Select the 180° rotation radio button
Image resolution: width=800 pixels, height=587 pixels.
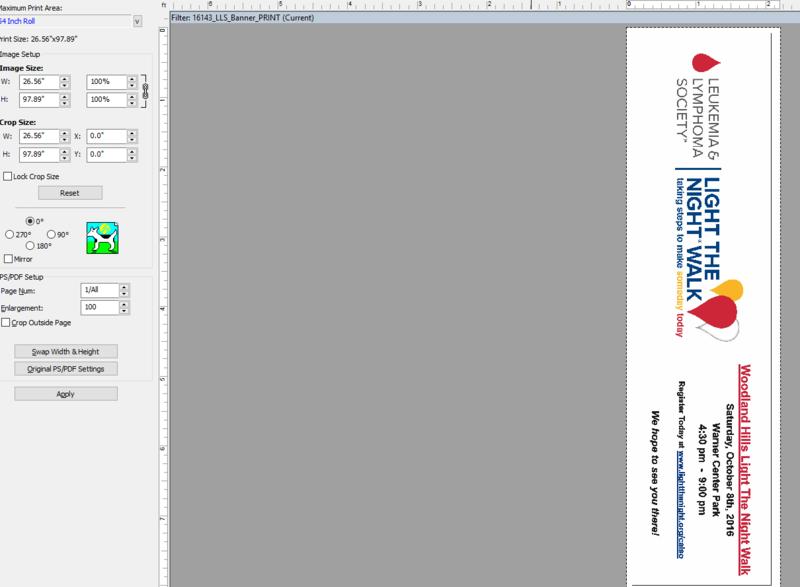pos(30,246)
